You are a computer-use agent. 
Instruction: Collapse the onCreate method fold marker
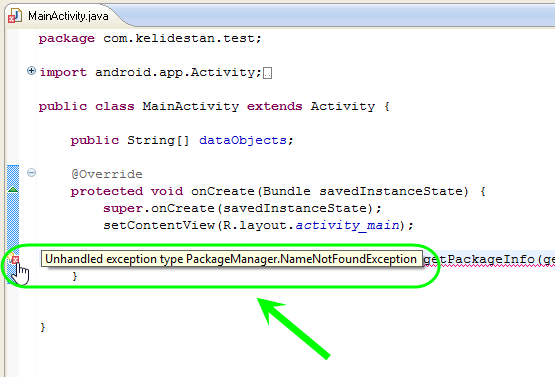point(32,173)
